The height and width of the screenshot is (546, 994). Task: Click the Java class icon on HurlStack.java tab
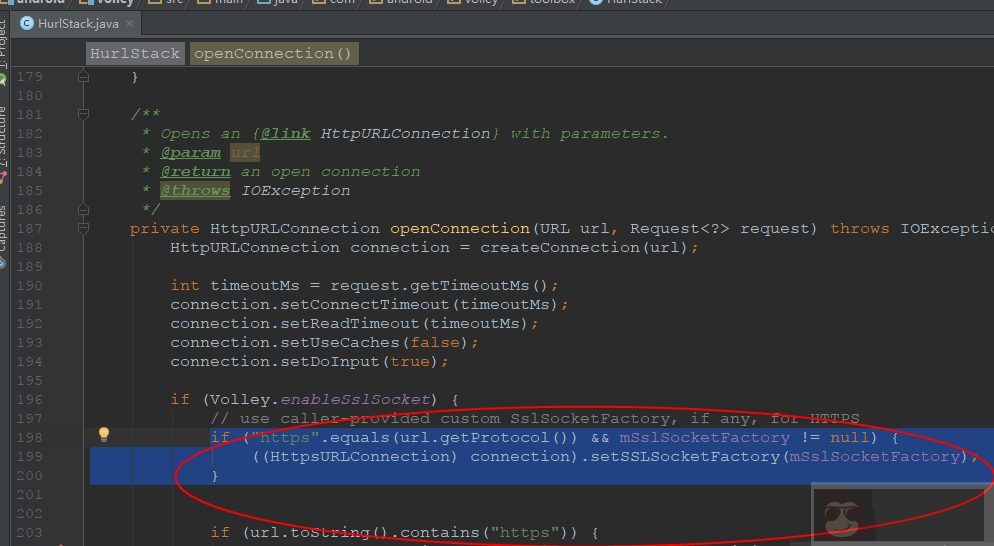point(27,23)
